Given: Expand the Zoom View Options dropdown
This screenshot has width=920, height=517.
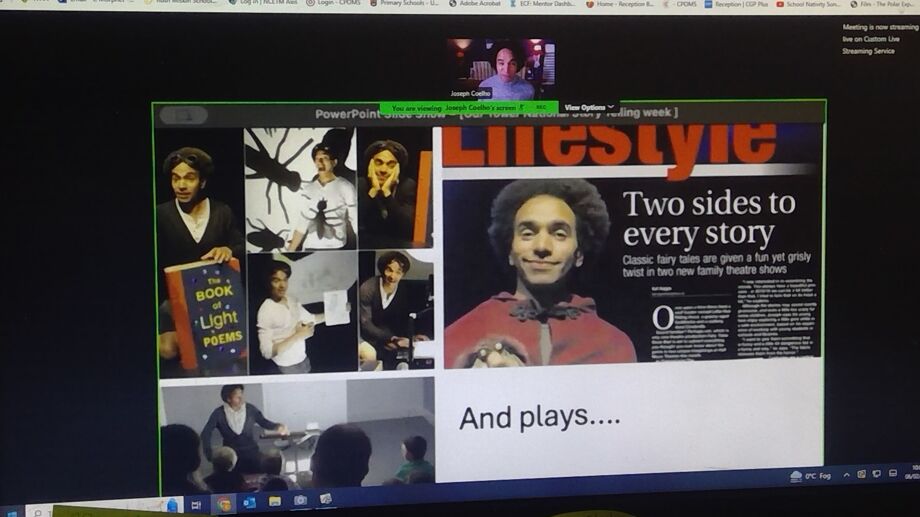Looking at the screenshot, I should pos(589,107).
